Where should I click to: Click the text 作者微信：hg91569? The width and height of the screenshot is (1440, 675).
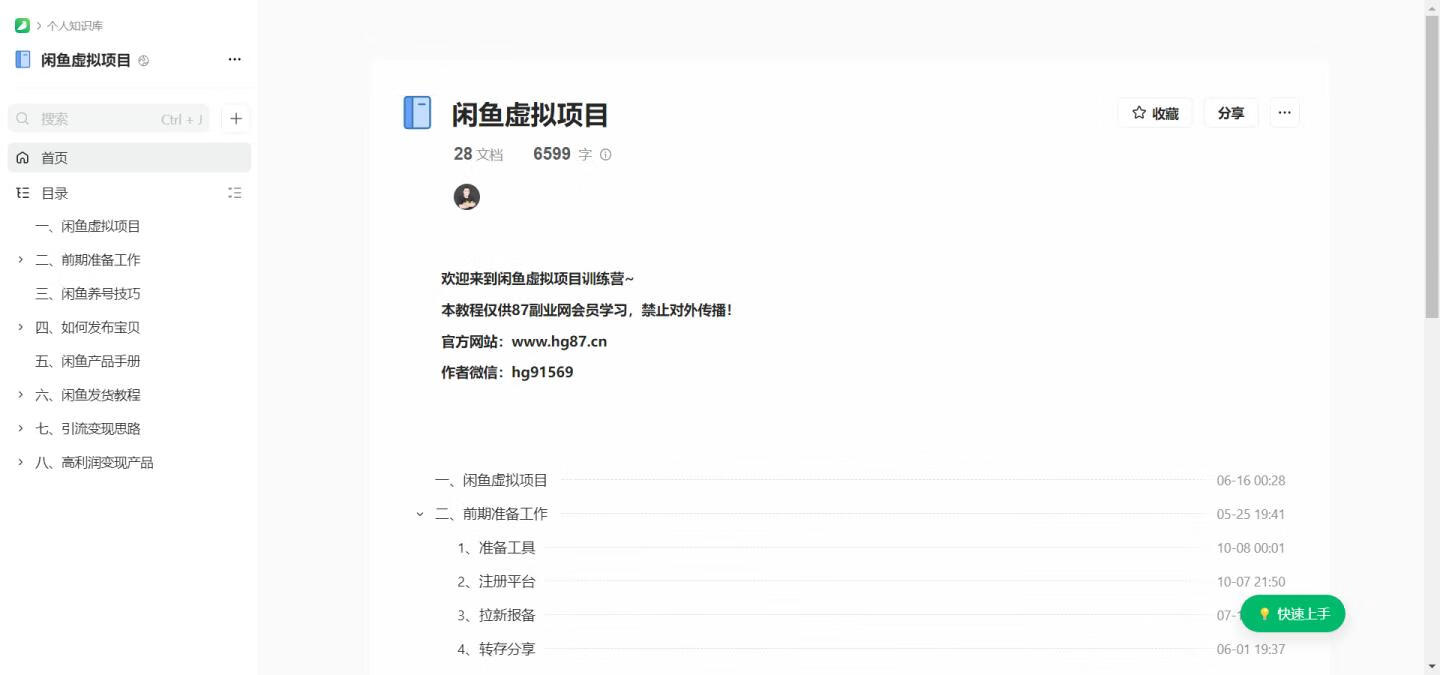[507, 372]
